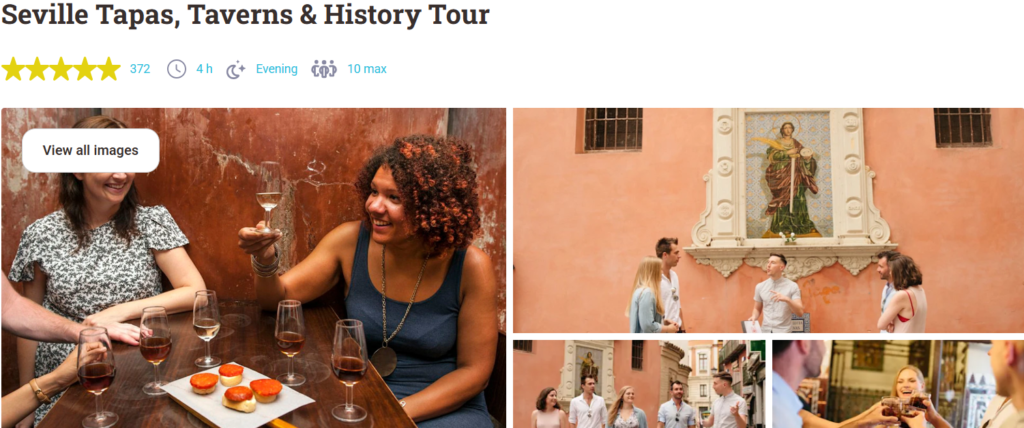1024x428 pixels.
Task: Open the photo of women tasting sherry
Action: [x=253, y=268]
